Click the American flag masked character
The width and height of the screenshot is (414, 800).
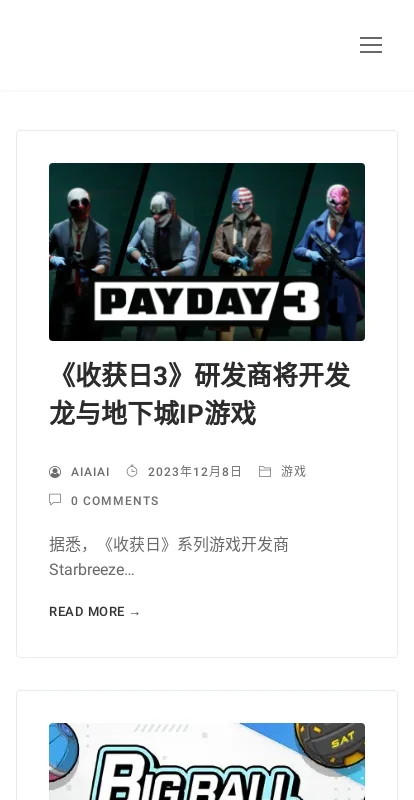coord(242,230)
